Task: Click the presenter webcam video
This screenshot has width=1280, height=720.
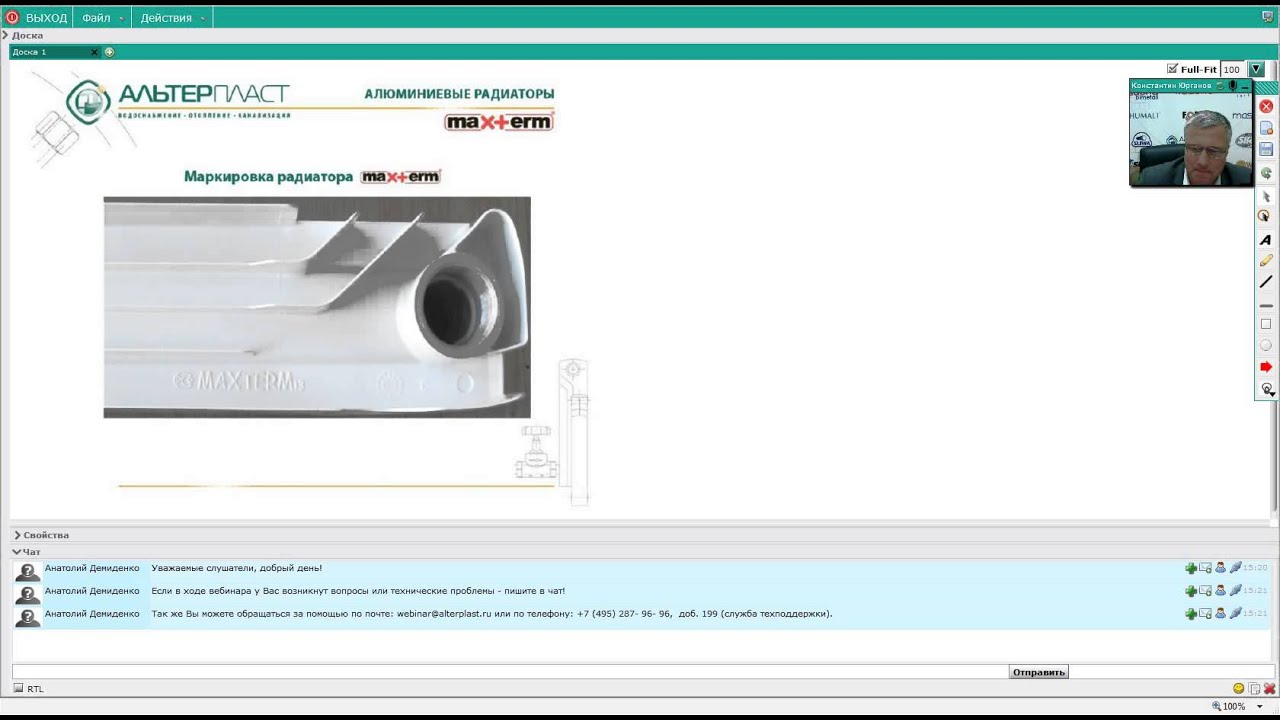Action: tap(1190, 139)
